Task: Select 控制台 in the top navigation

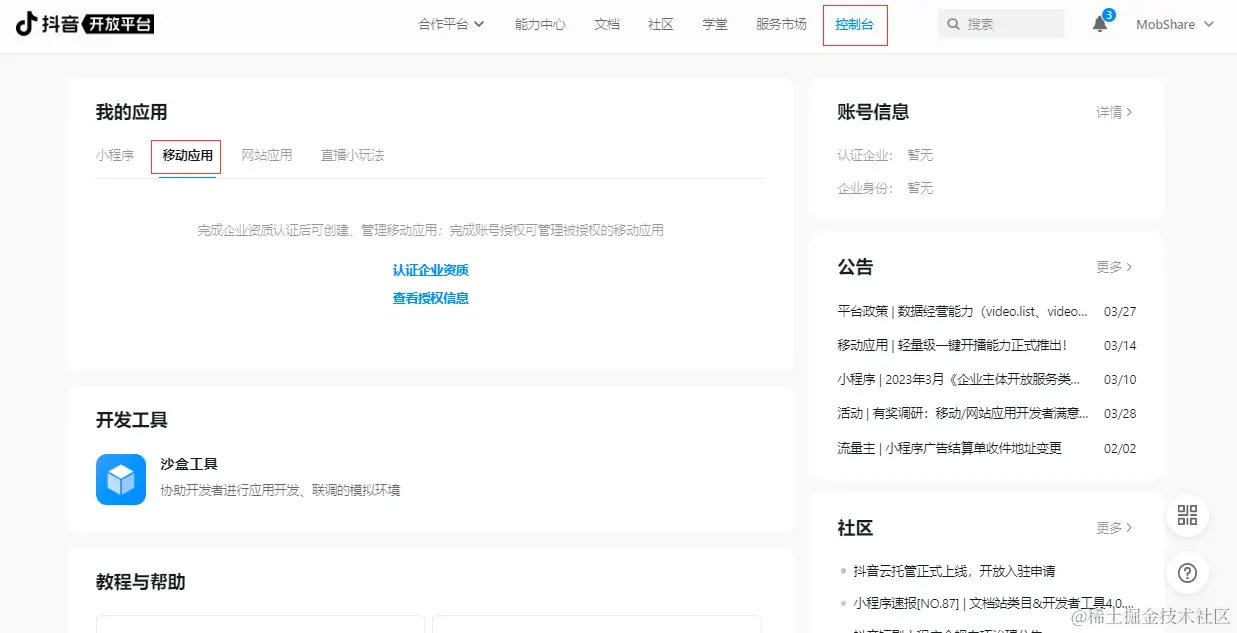Action: [855, 24]
